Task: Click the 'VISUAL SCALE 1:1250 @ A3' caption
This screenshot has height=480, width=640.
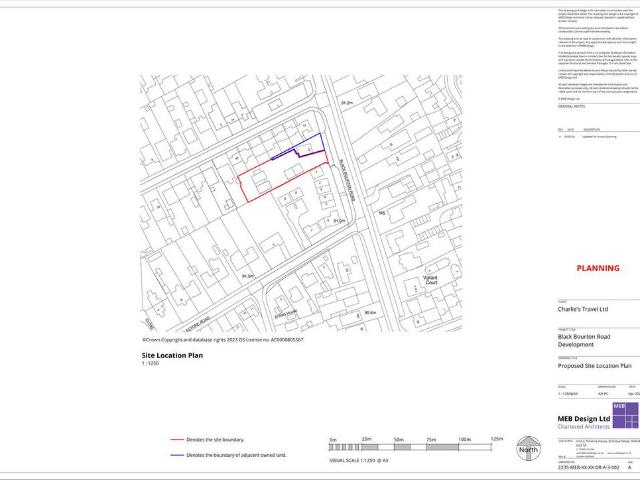Action: [x=358, y=460]
